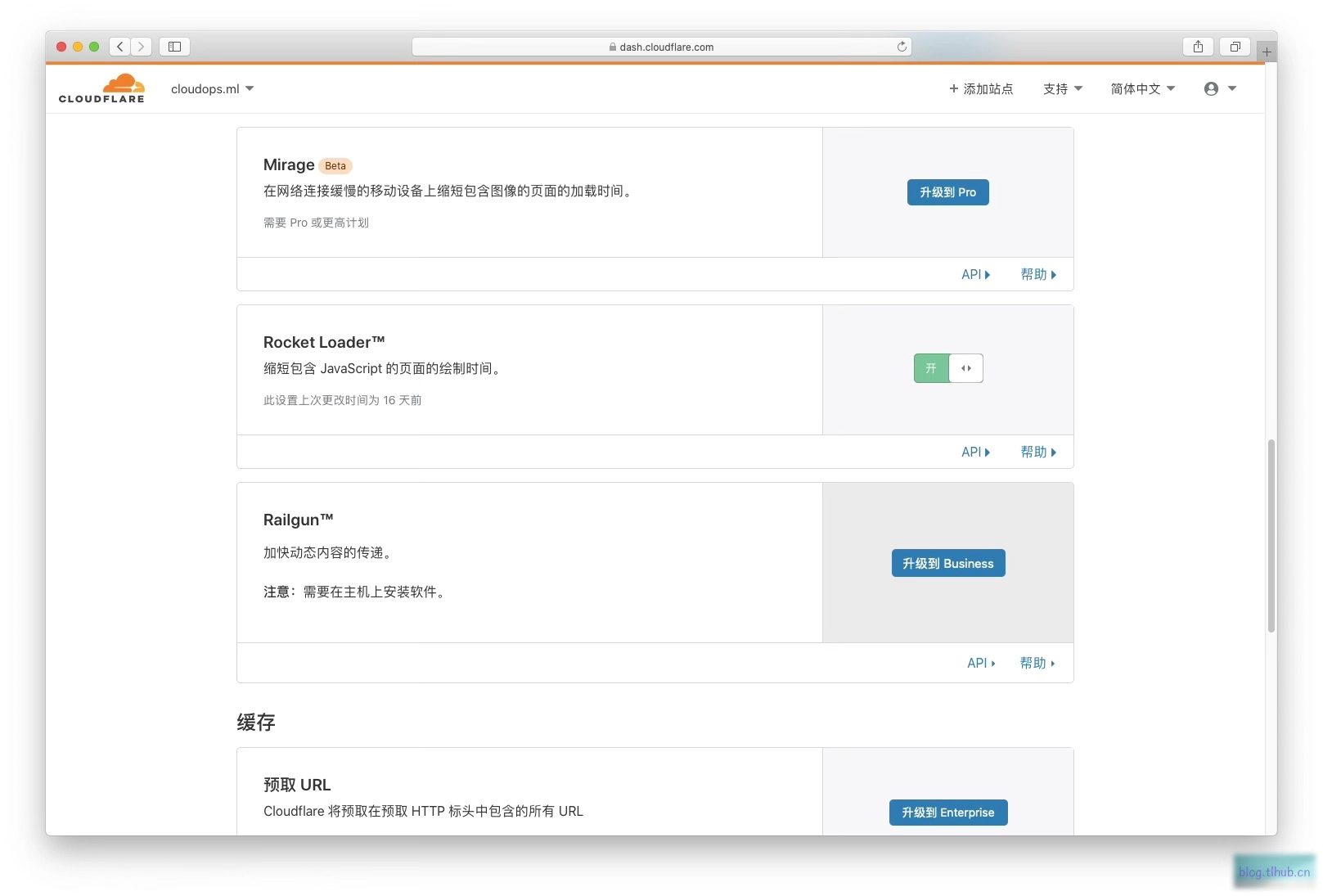Click 添加站点 to add a site

click(981, 88)
